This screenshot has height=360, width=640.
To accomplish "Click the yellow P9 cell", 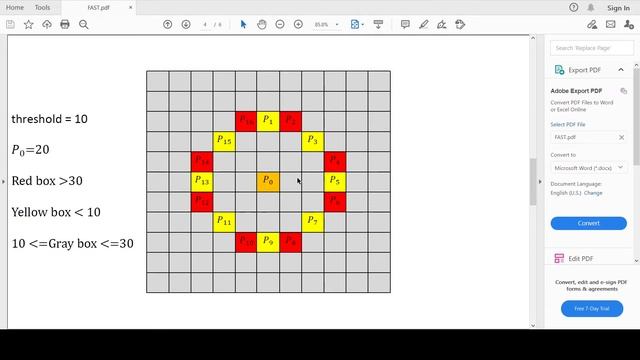I will point(268,242).
